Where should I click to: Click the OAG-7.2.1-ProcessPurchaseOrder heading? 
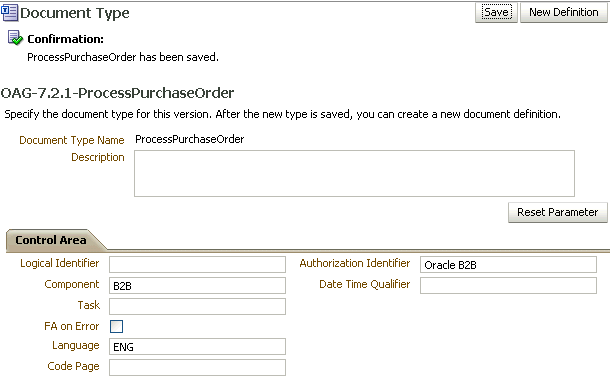tap(117, 93)
